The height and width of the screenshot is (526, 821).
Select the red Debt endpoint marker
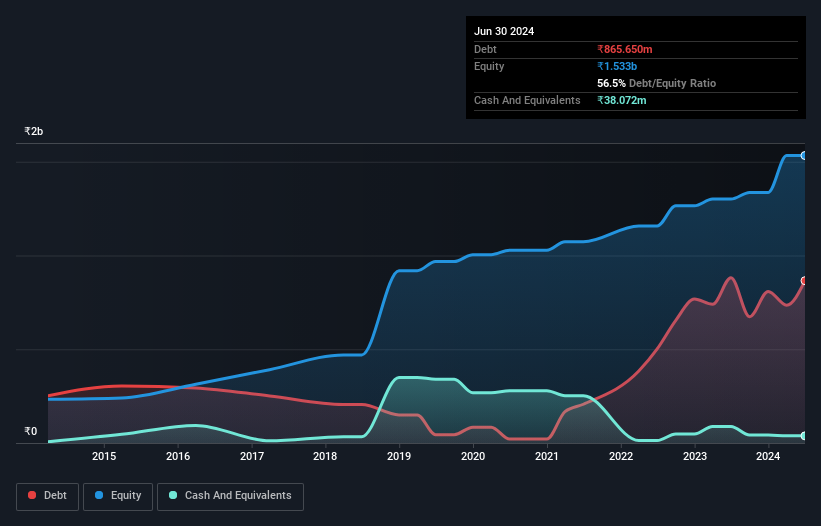pyautogui.click(x=804, y=281)
